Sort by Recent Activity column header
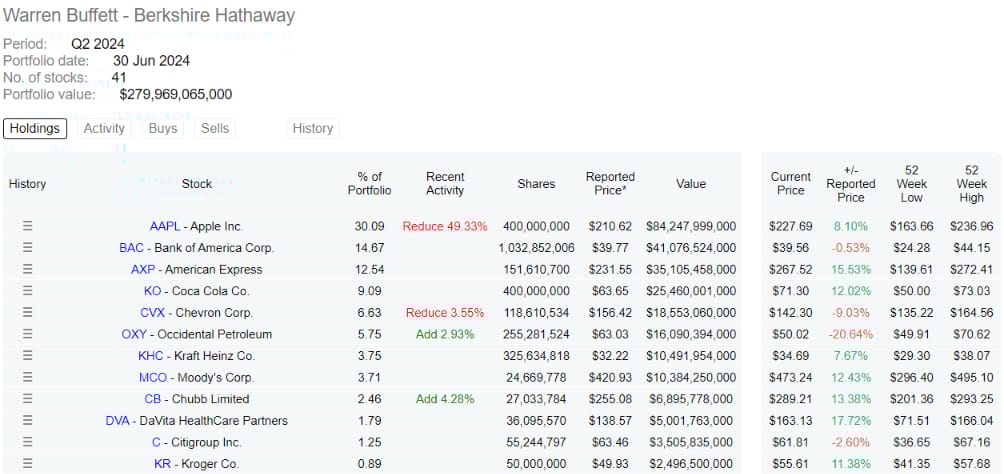 (x=445, y=184)
